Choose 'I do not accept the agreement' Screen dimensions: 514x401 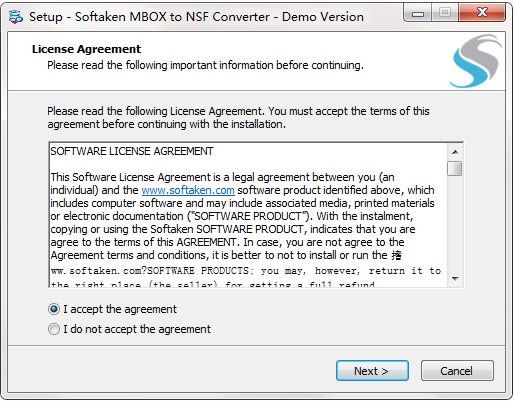[x=54, y=329]
